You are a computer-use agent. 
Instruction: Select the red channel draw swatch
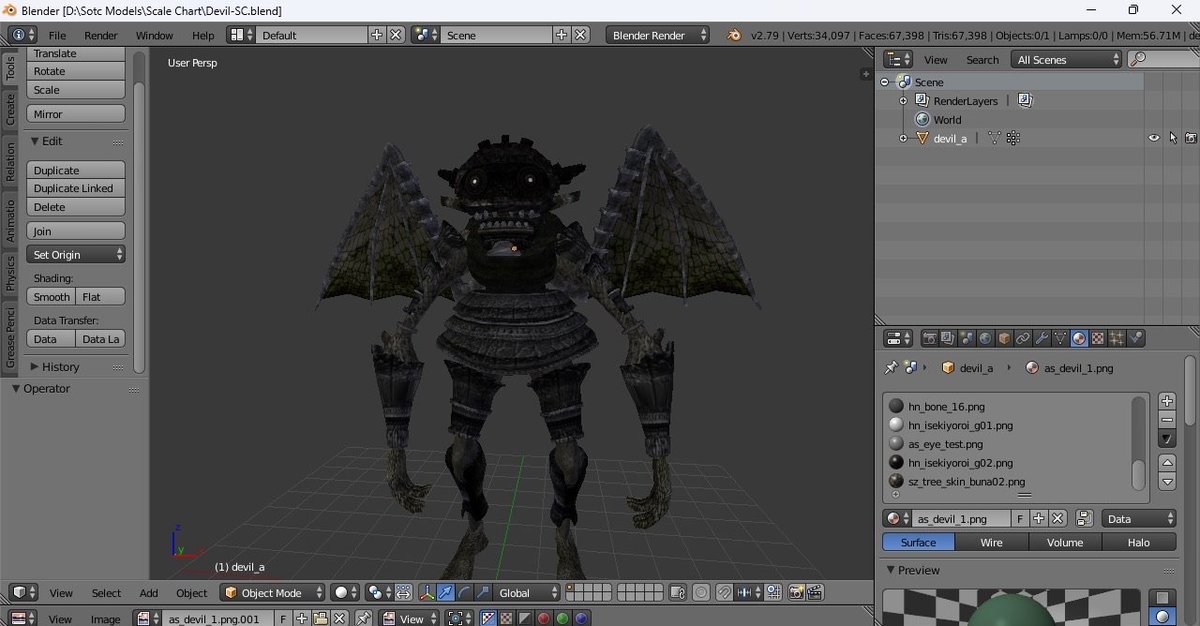coord(543,619)
